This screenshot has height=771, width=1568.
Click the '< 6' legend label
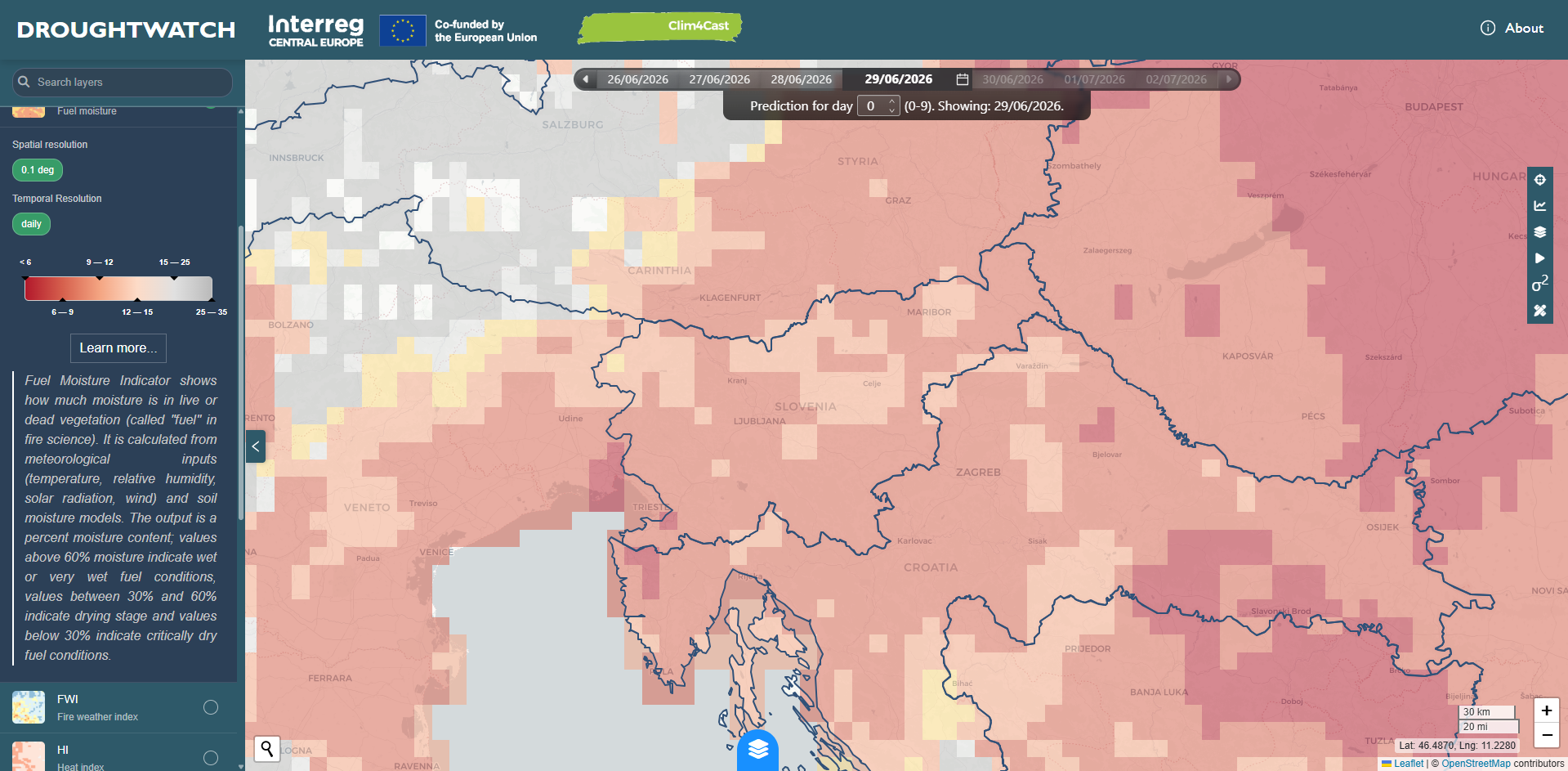(25, 262)
